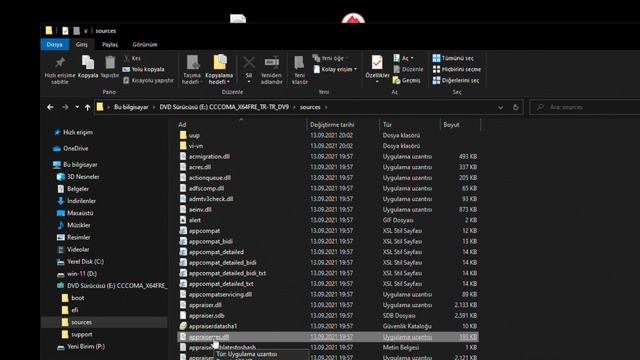The height and width of the screenshot is (360, 640).
Task: Click the forward navigation arrow
Action: tap(65, 107)
